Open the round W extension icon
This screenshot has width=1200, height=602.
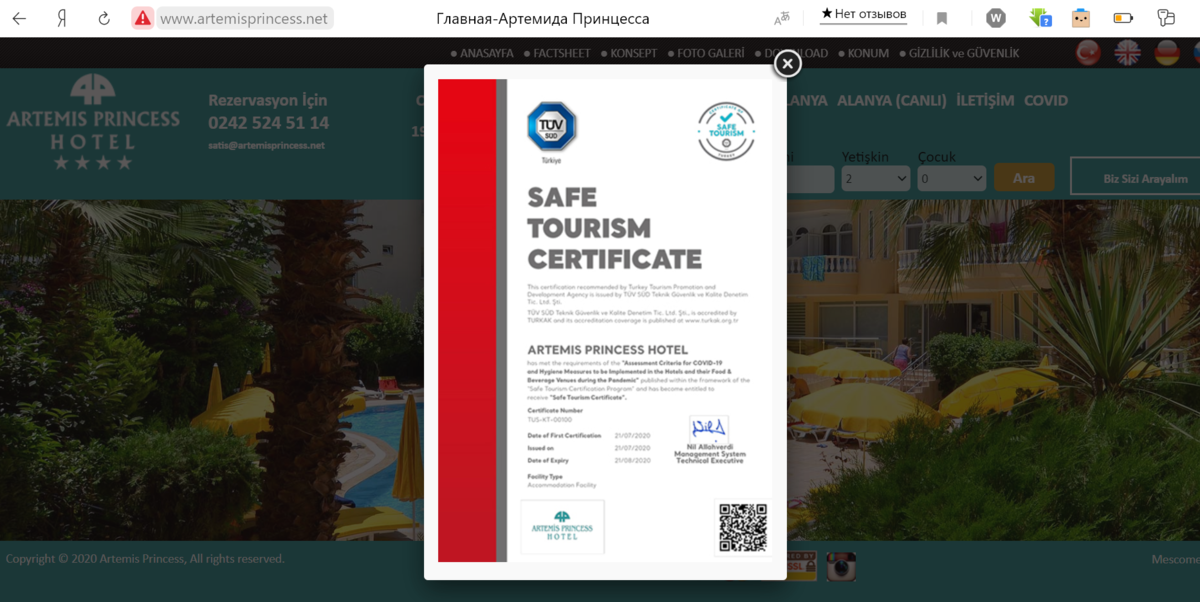(x=995, y=18)
